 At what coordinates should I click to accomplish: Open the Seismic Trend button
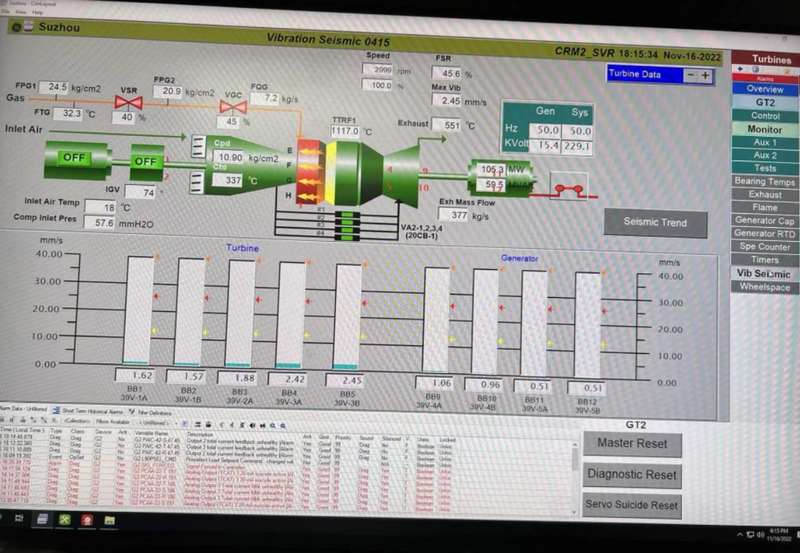(655, 222)
